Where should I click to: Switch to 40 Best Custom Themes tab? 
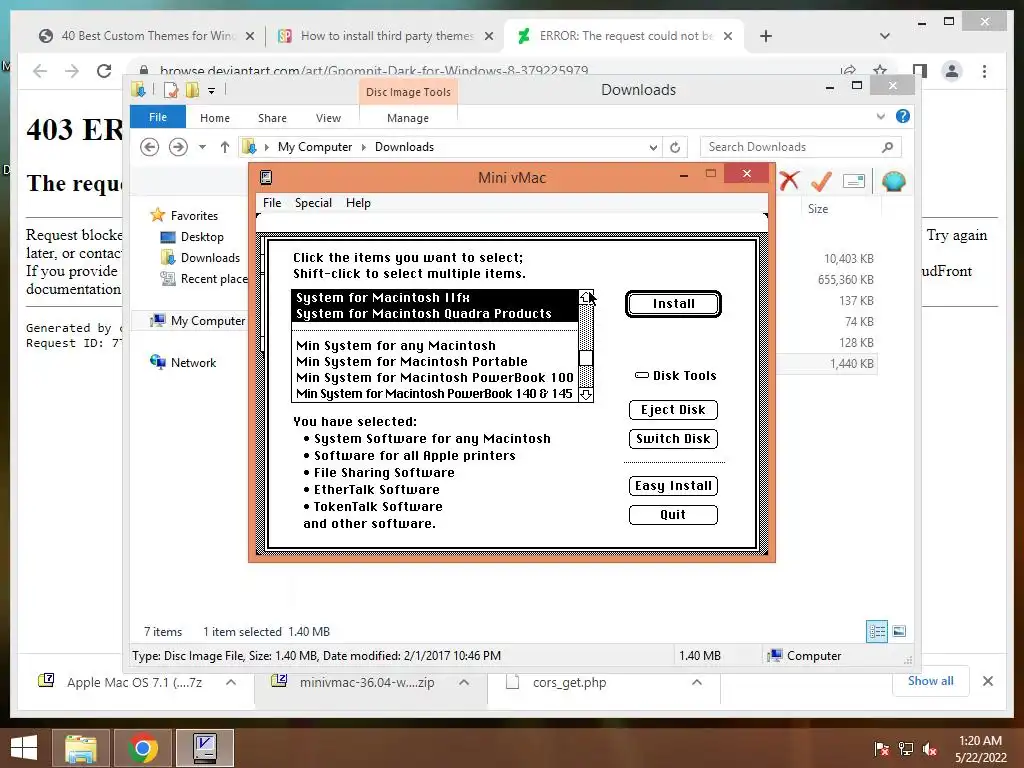point(147,36)
